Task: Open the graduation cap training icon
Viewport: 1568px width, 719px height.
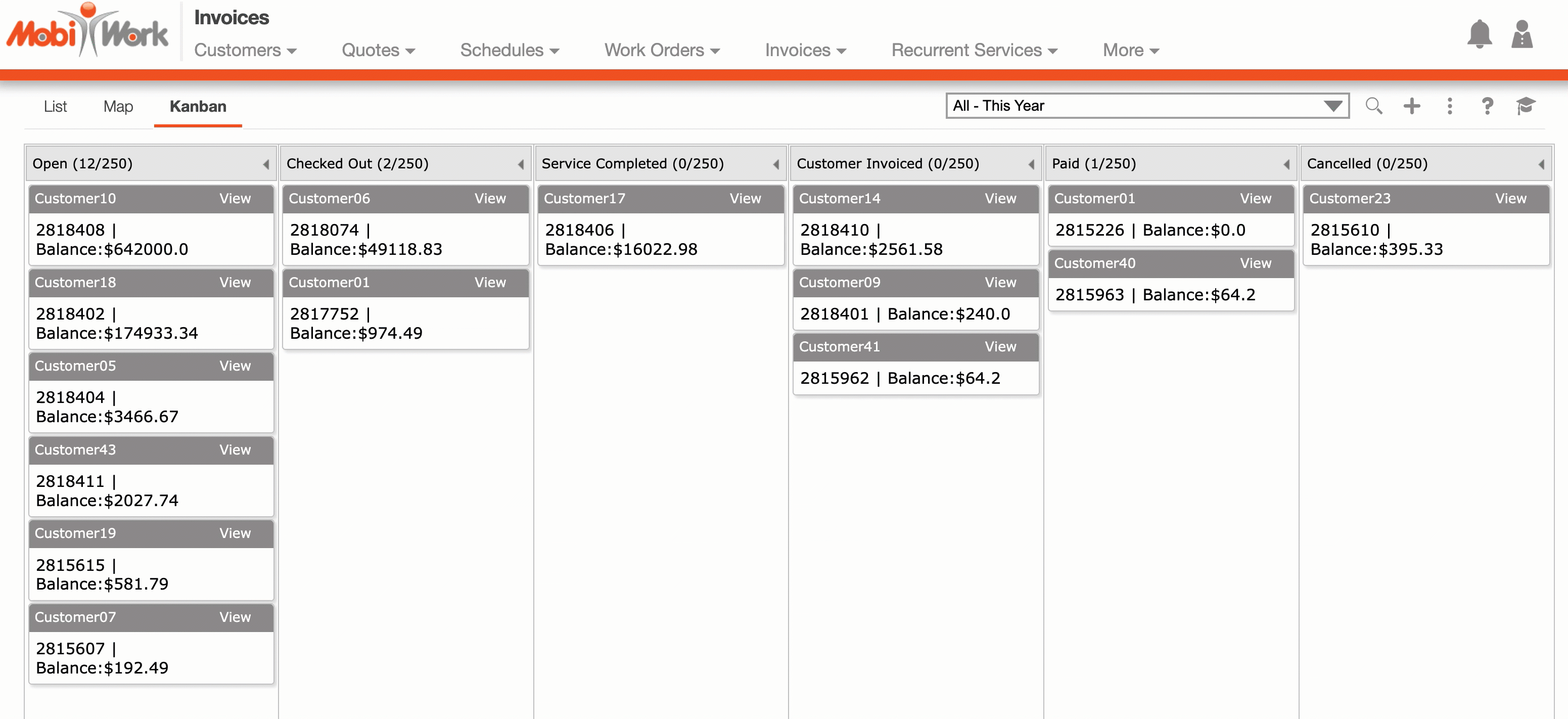Action: tap(1526, 106)
